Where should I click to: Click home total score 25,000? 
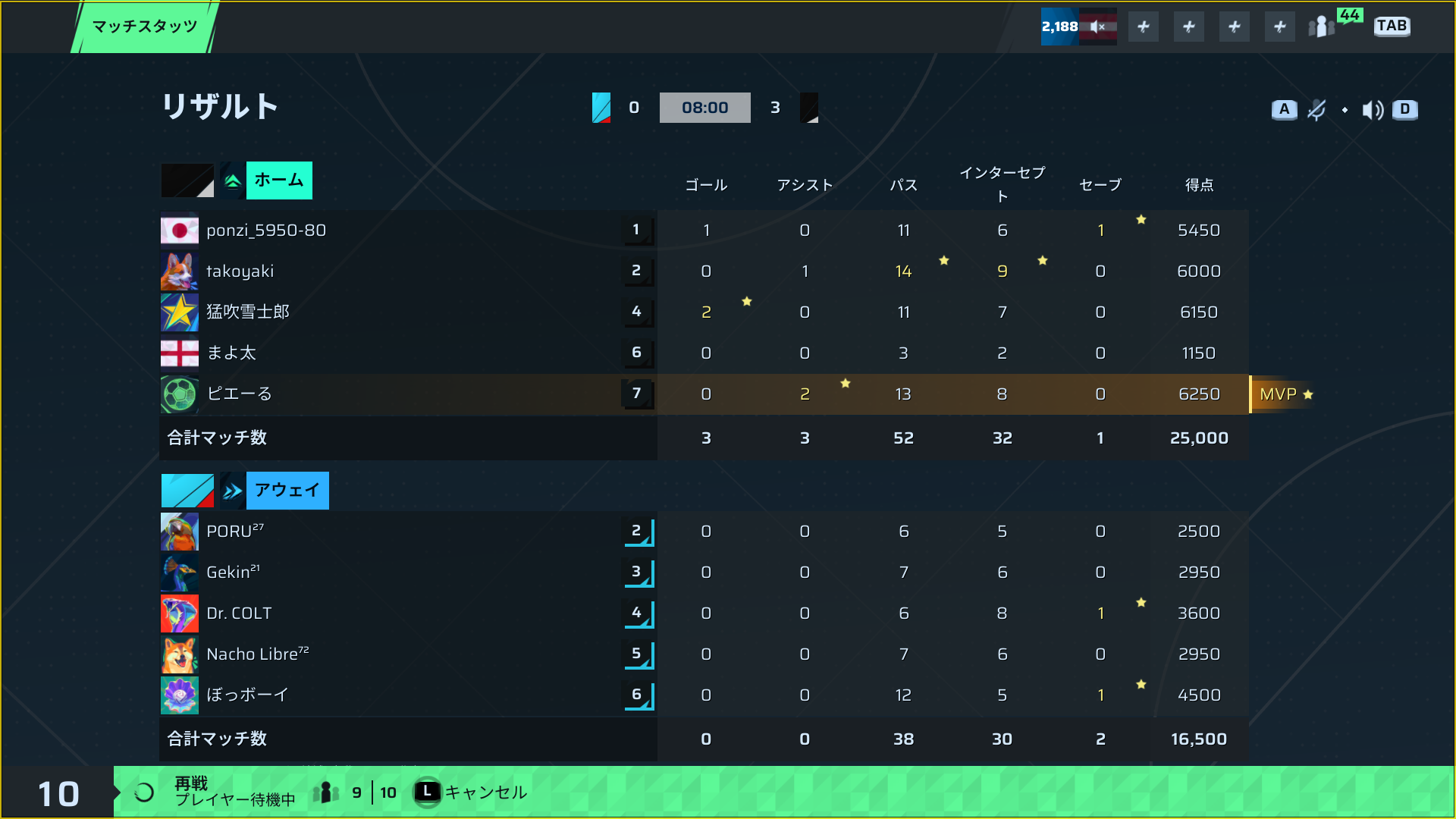pos(1199,438)
